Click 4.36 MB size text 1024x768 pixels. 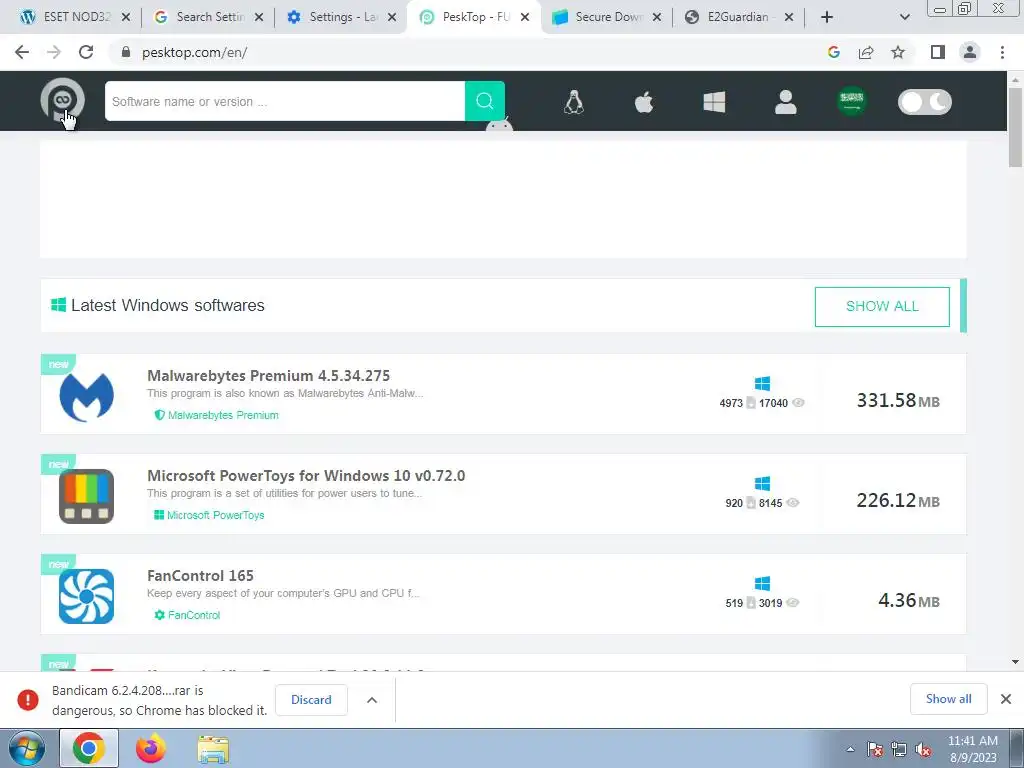coord(909,600)
